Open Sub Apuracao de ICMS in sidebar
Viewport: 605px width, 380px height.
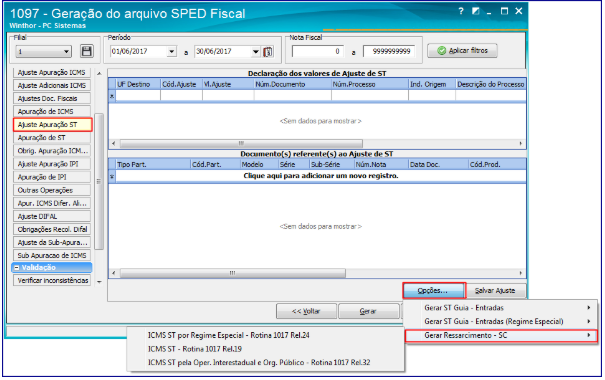[x=52, y=255]
